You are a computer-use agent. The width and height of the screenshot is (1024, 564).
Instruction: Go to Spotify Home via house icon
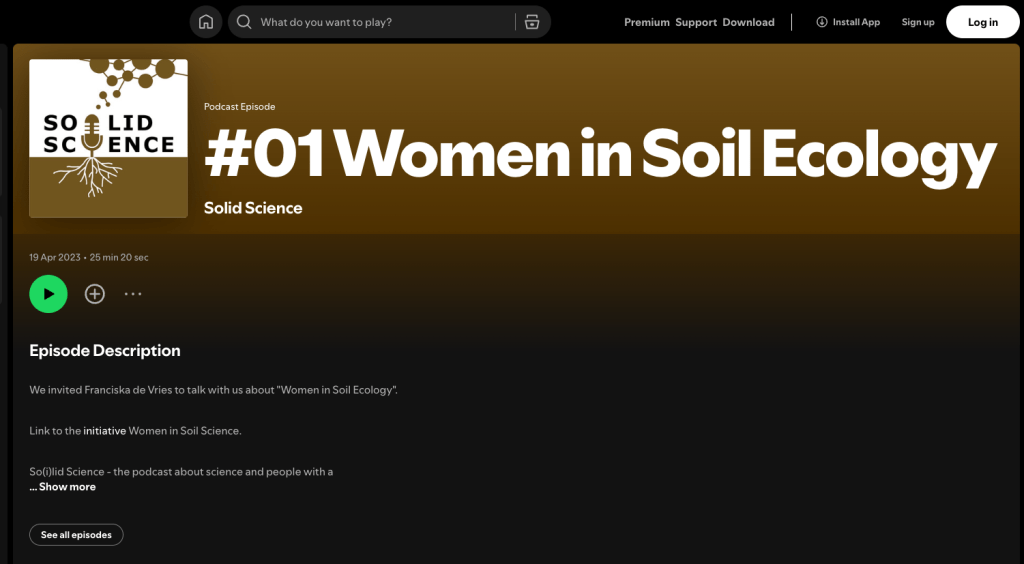pyautogui.click(x=206, y=22)
